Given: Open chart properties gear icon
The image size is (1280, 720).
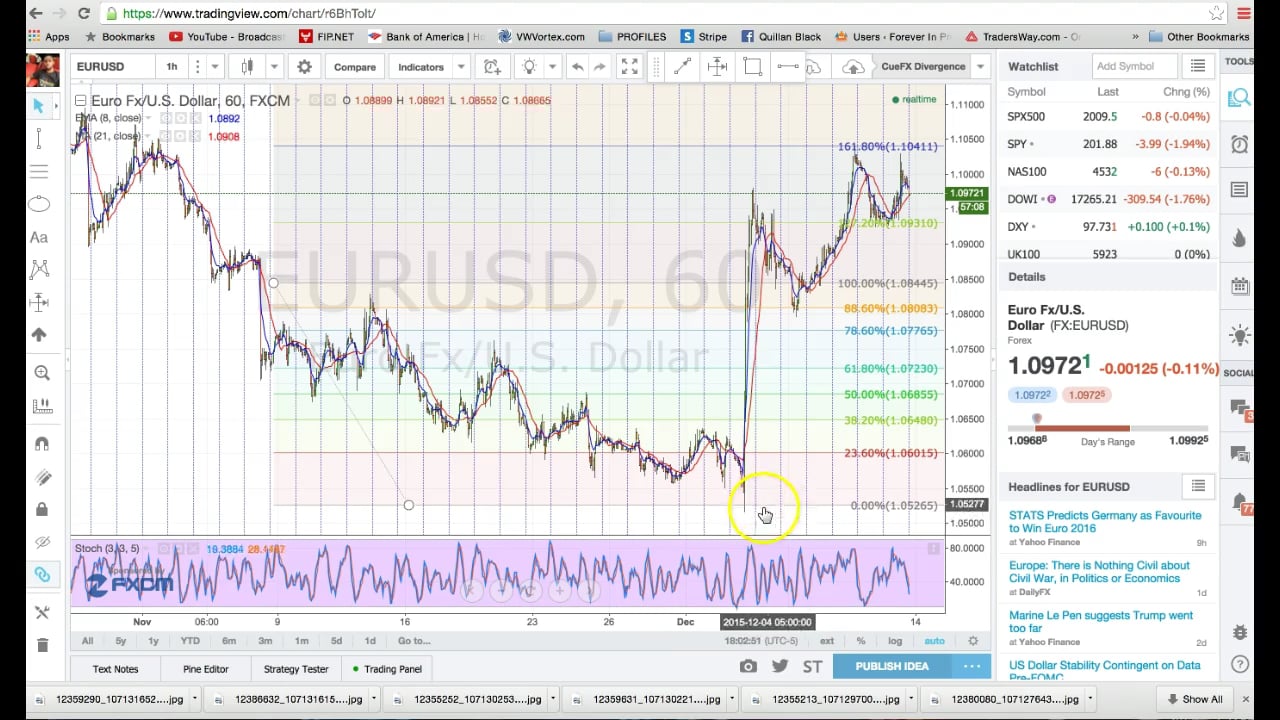Looking at the screenshot, I should tap(304, 67).
